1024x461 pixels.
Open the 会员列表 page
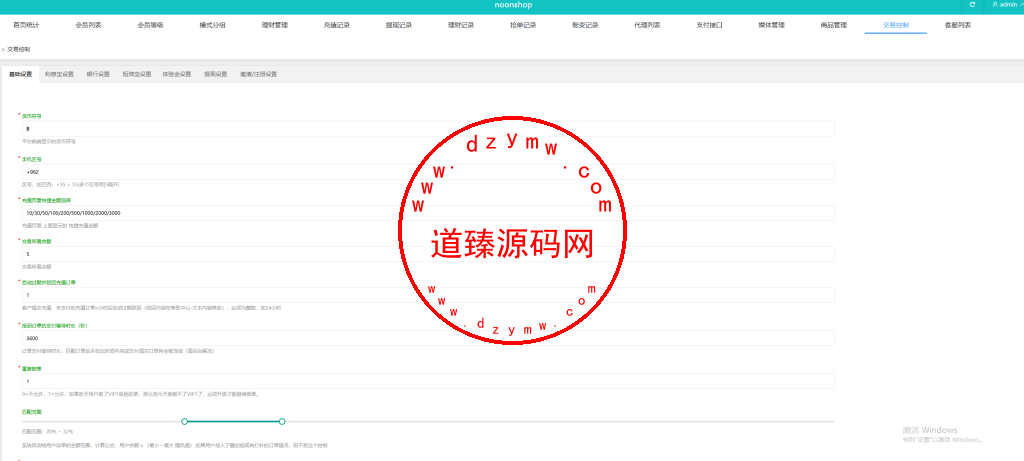[88, 25]
